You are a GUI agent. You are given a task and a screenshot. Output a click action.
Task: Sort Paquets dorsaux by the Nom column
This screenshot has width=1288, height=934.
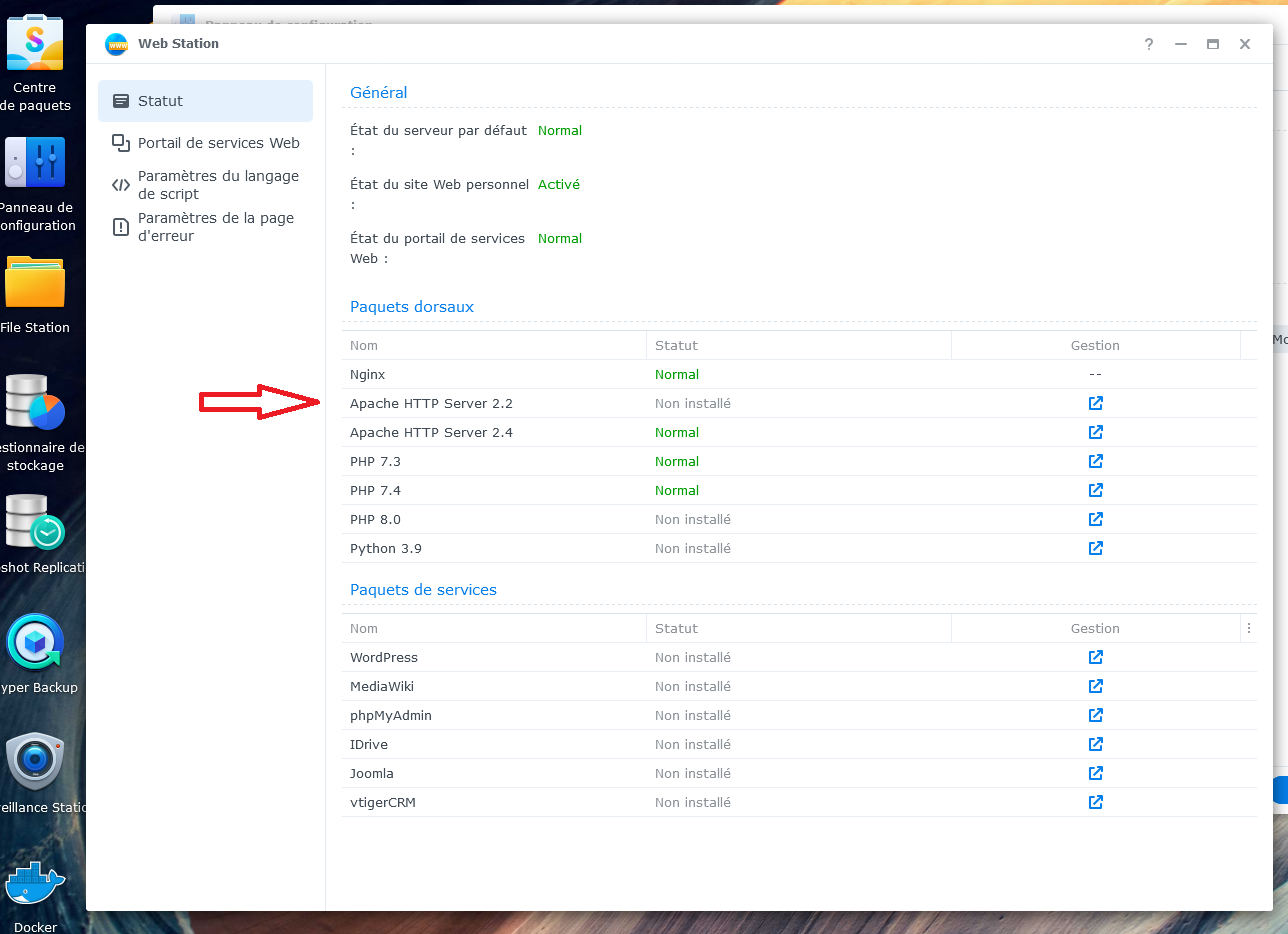(x=494, y=345)
